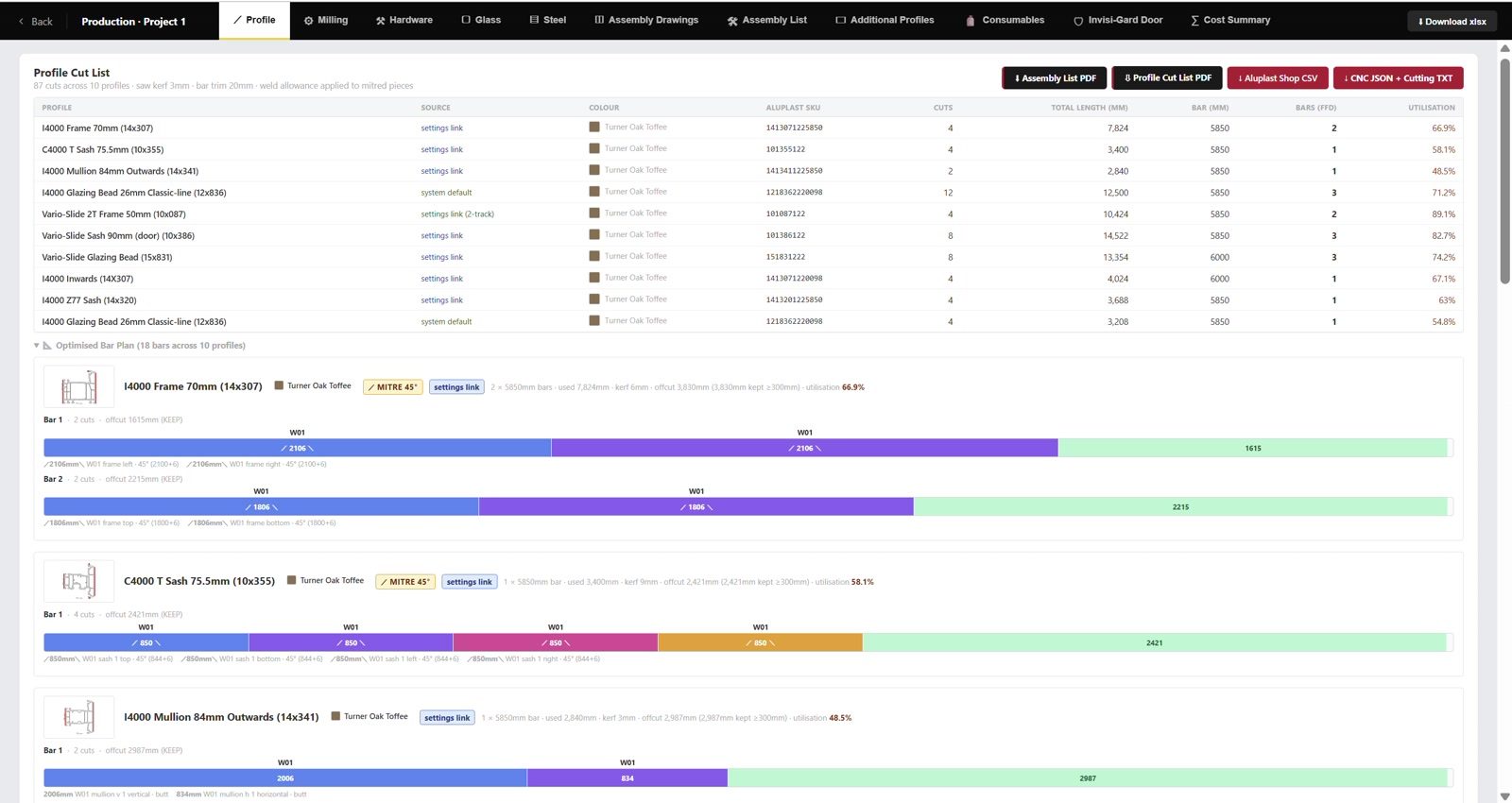The width and height of the screenshot is (1512, 803).
Task: Export Assembly List PDF
Action: [1055, 78]
